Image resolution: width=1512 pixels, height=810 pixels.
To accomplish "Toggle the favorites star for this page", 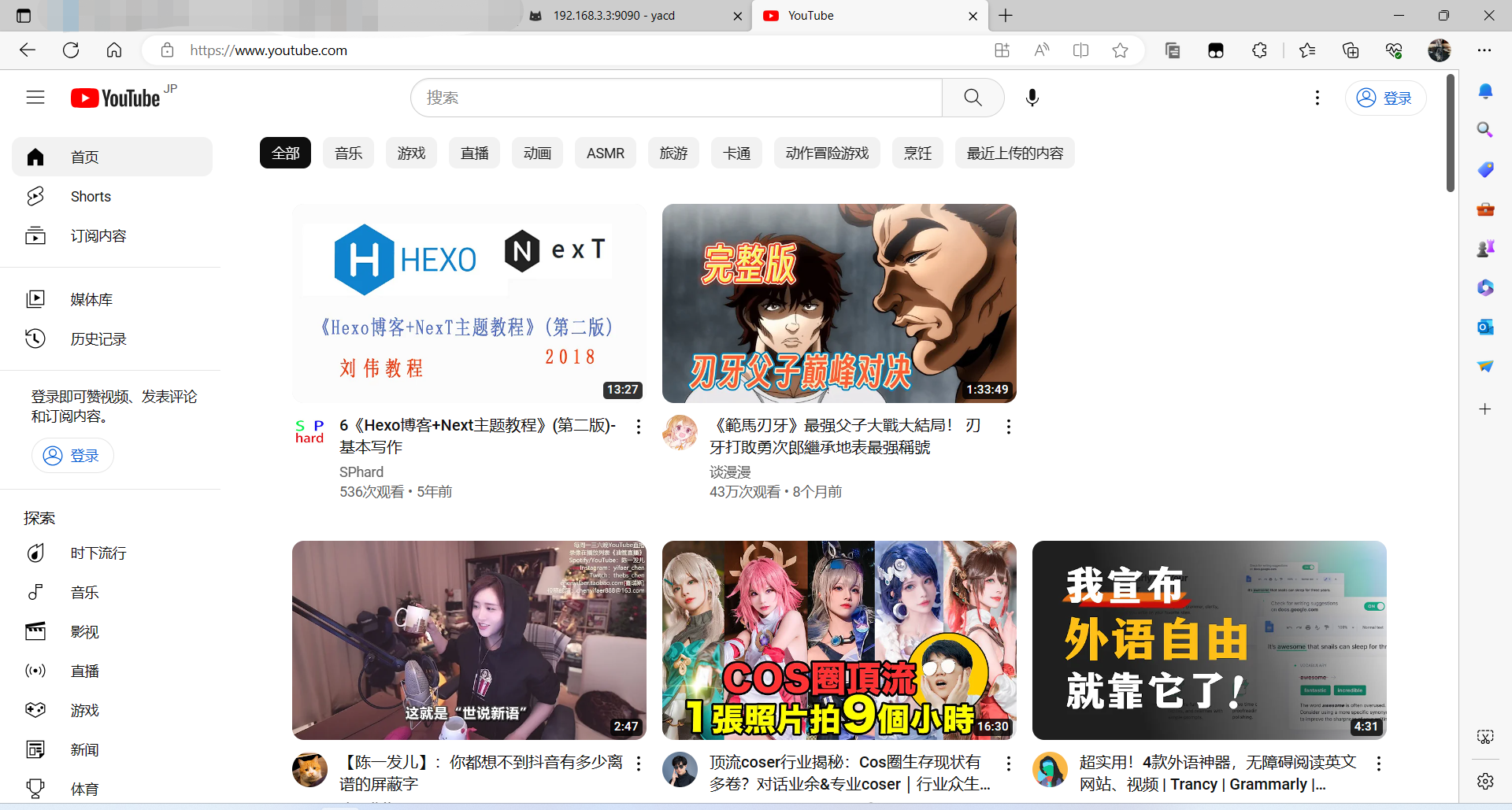I will pyautogui.click(x=1120, y=50).
